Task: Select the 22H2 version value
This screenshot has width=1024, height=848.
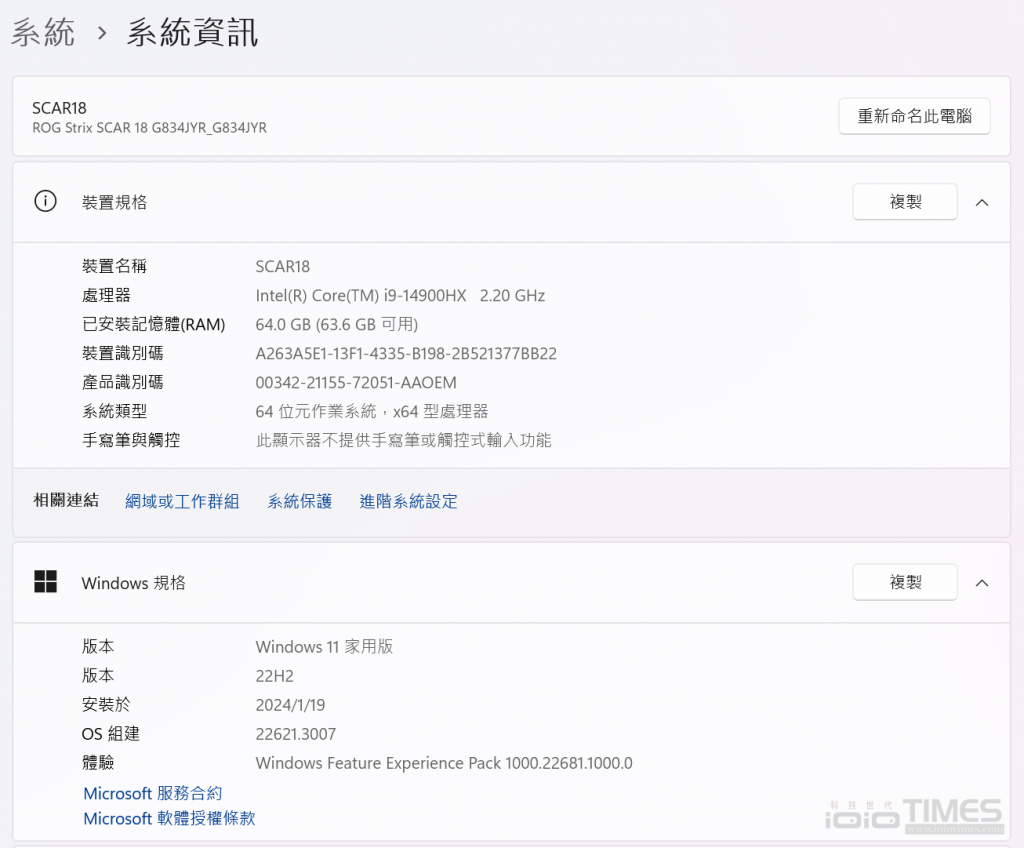Action: (x=275, y=676)
